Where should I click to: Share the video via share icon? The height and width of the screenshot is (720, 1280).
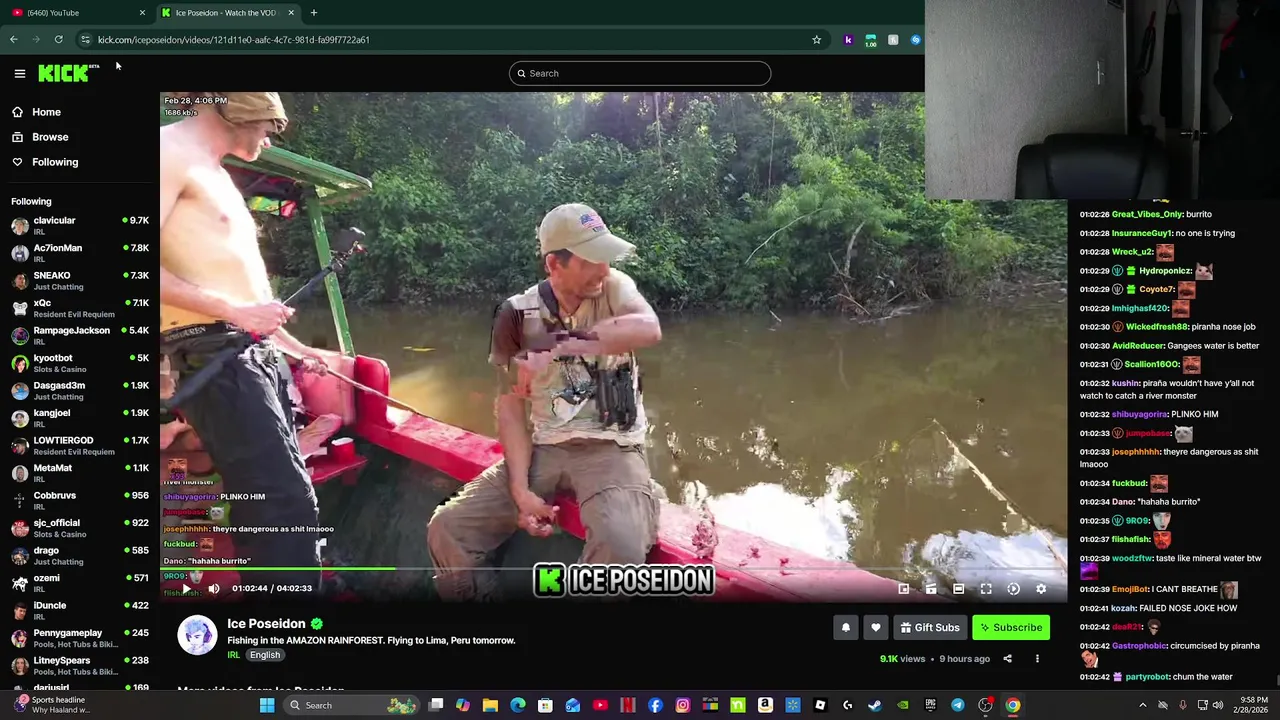tap(1007, 659)
